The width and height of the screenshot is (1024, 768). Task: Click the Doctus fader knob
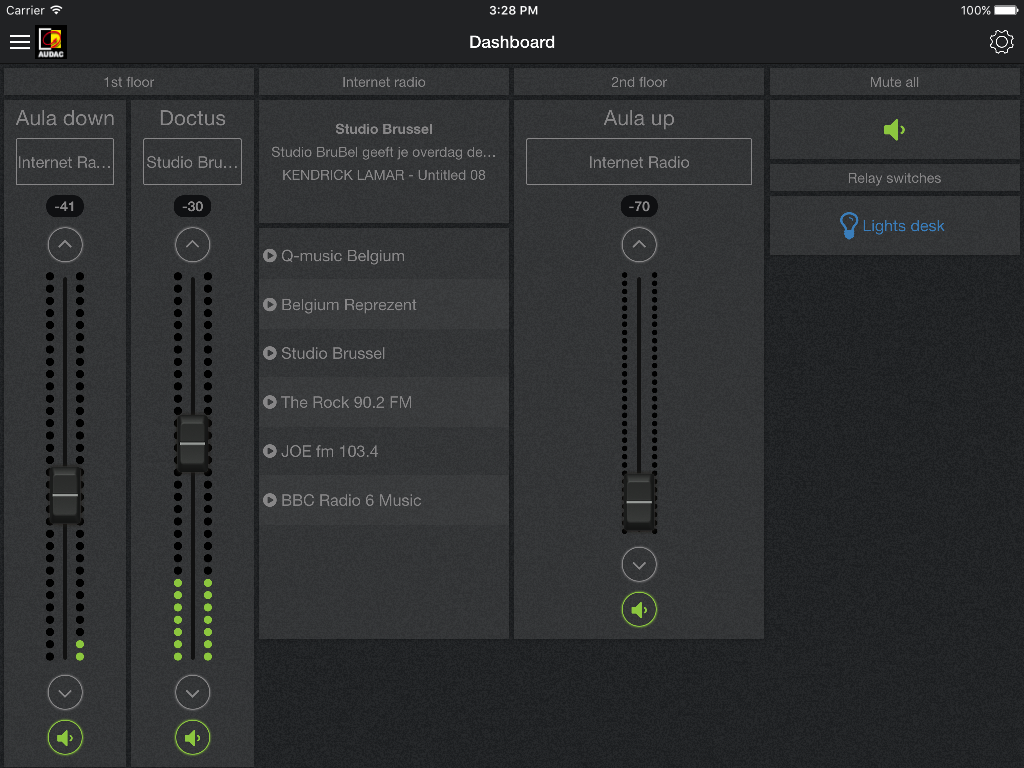(x=193, y=443)
